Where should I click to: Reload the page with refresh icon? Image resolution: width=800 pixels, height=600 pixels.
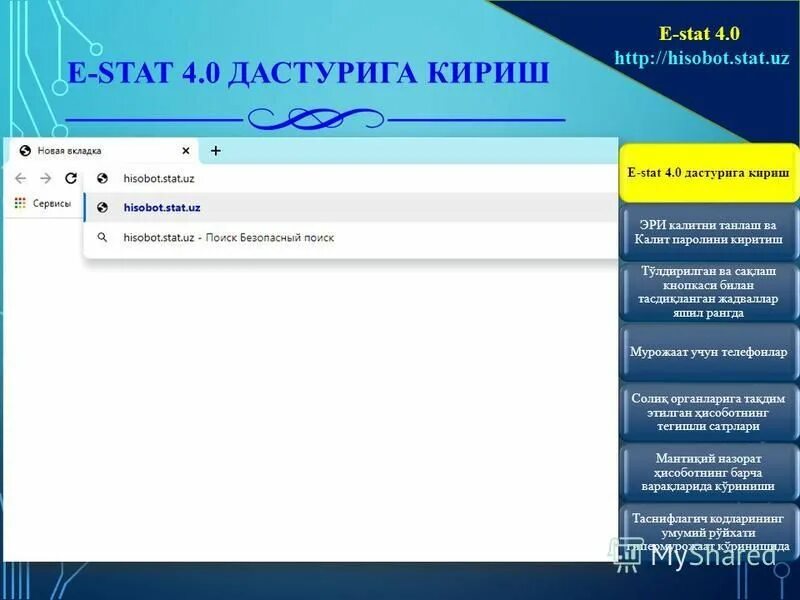tap(71, 178)
